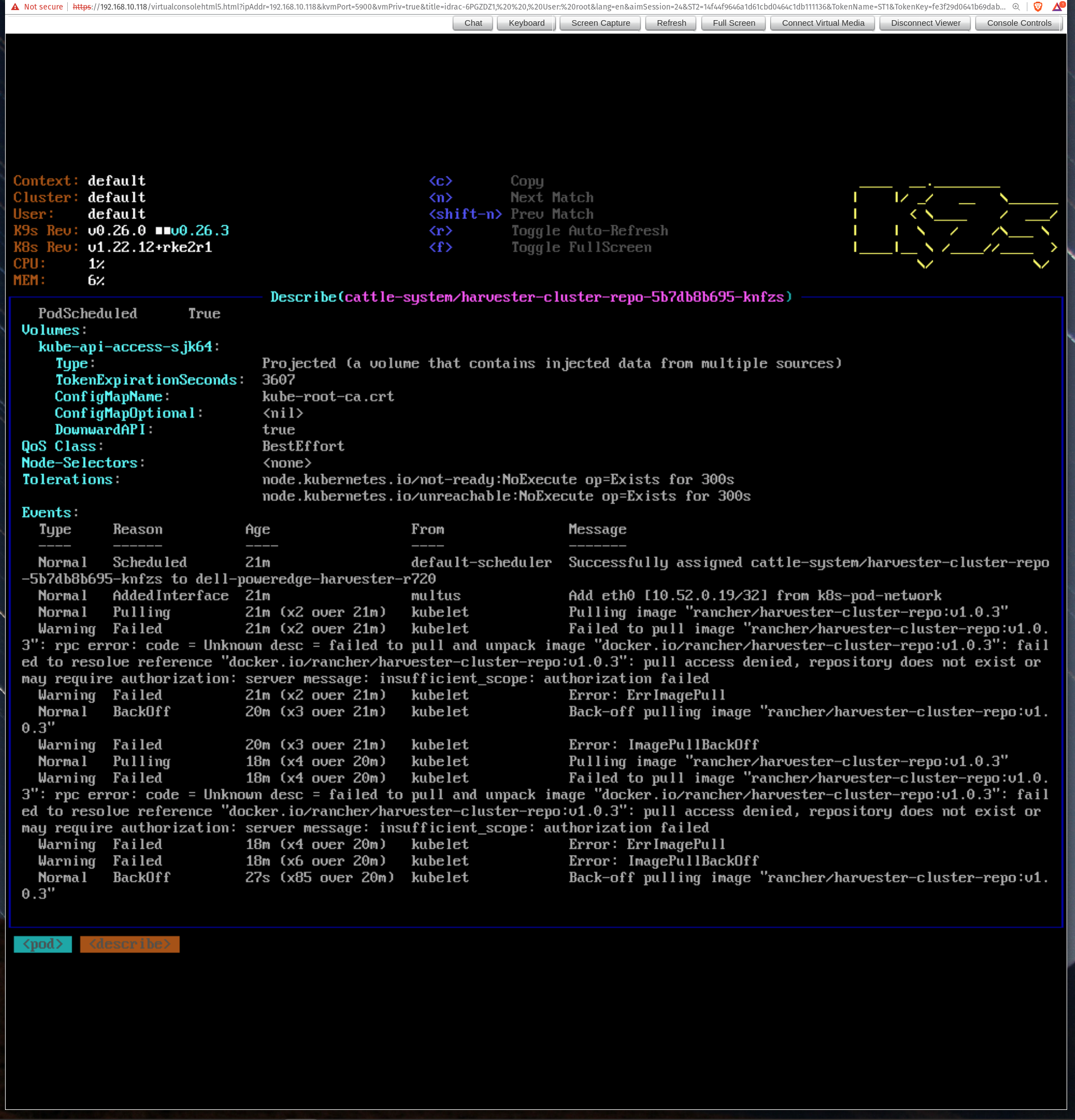The height and width of the screenshot is (1120, 1075).
Task: Refresh the console view
Action: (x=672, y=23)
